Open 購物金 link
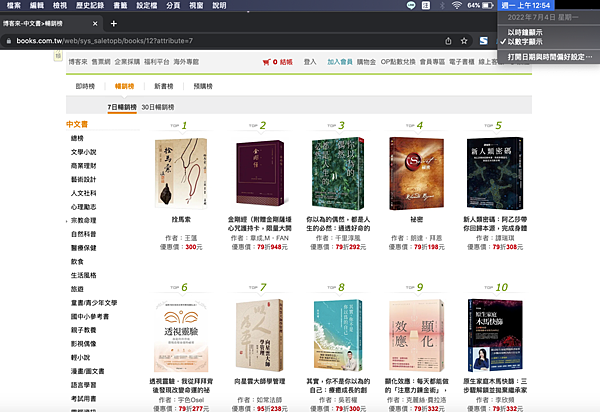This screenshot has width=600, height=412. point(366,62)
